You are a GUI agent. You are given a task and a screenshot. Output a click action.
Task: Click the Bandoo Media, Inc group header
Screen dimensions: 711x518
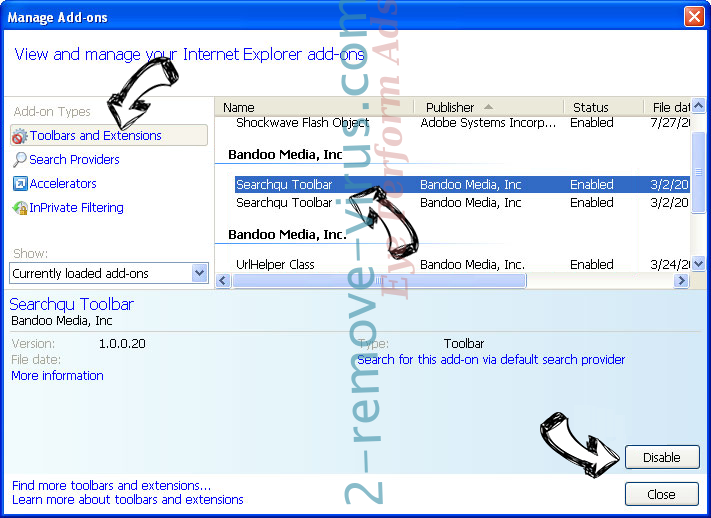click(285, 155)
